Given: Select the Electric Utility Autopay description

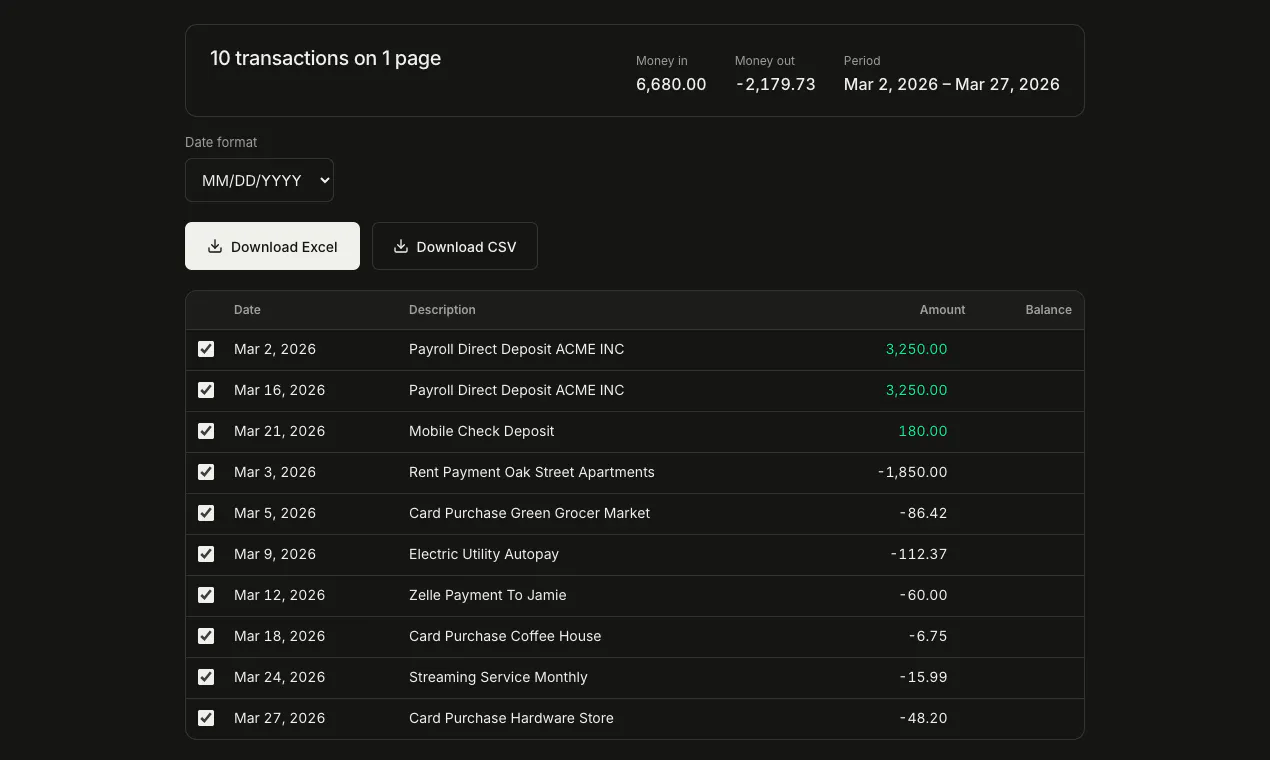Looking at the screenshot, I should [484, 554].
